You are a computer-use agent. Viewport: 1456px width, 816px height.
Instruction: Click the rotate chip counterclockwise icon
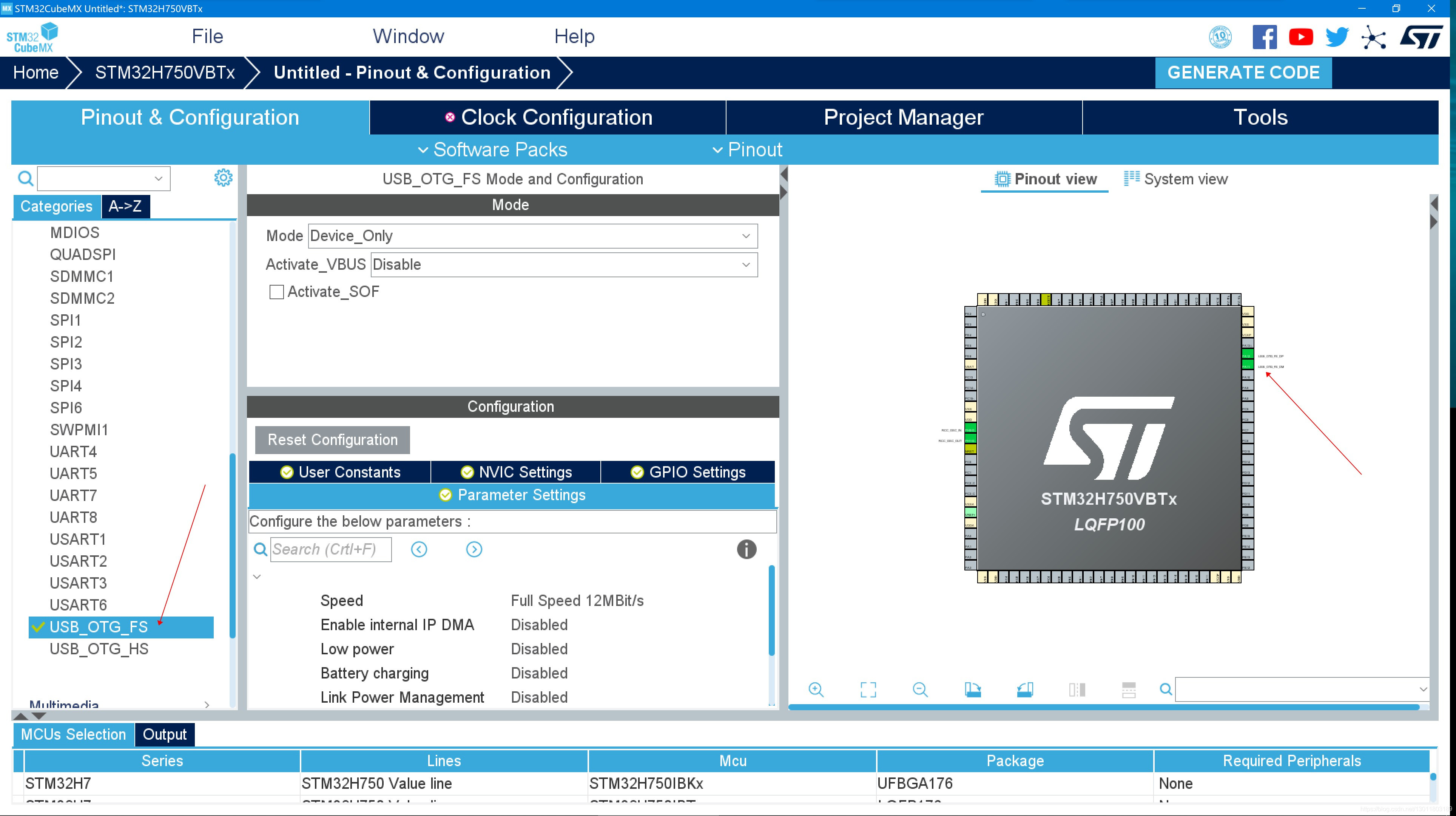click(x=1025, y=689)
